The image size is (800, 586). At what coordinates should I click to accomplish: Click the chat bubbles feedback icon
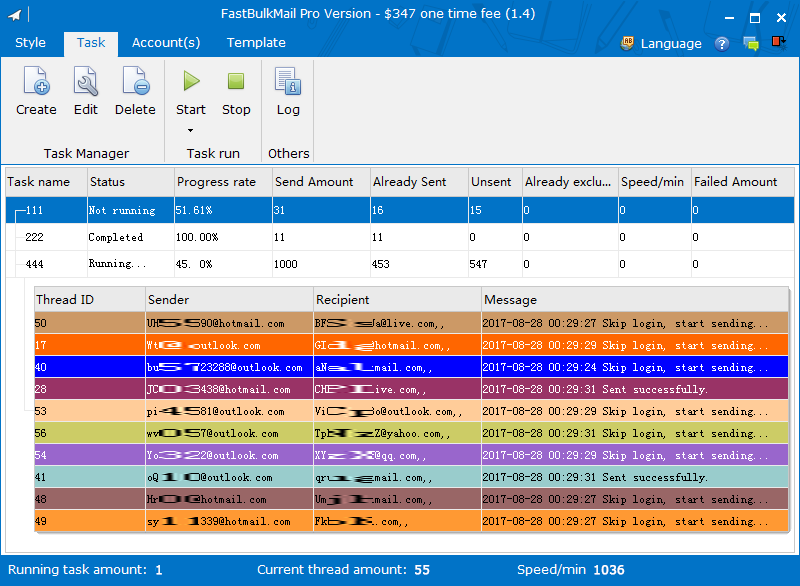coord(751,44)
